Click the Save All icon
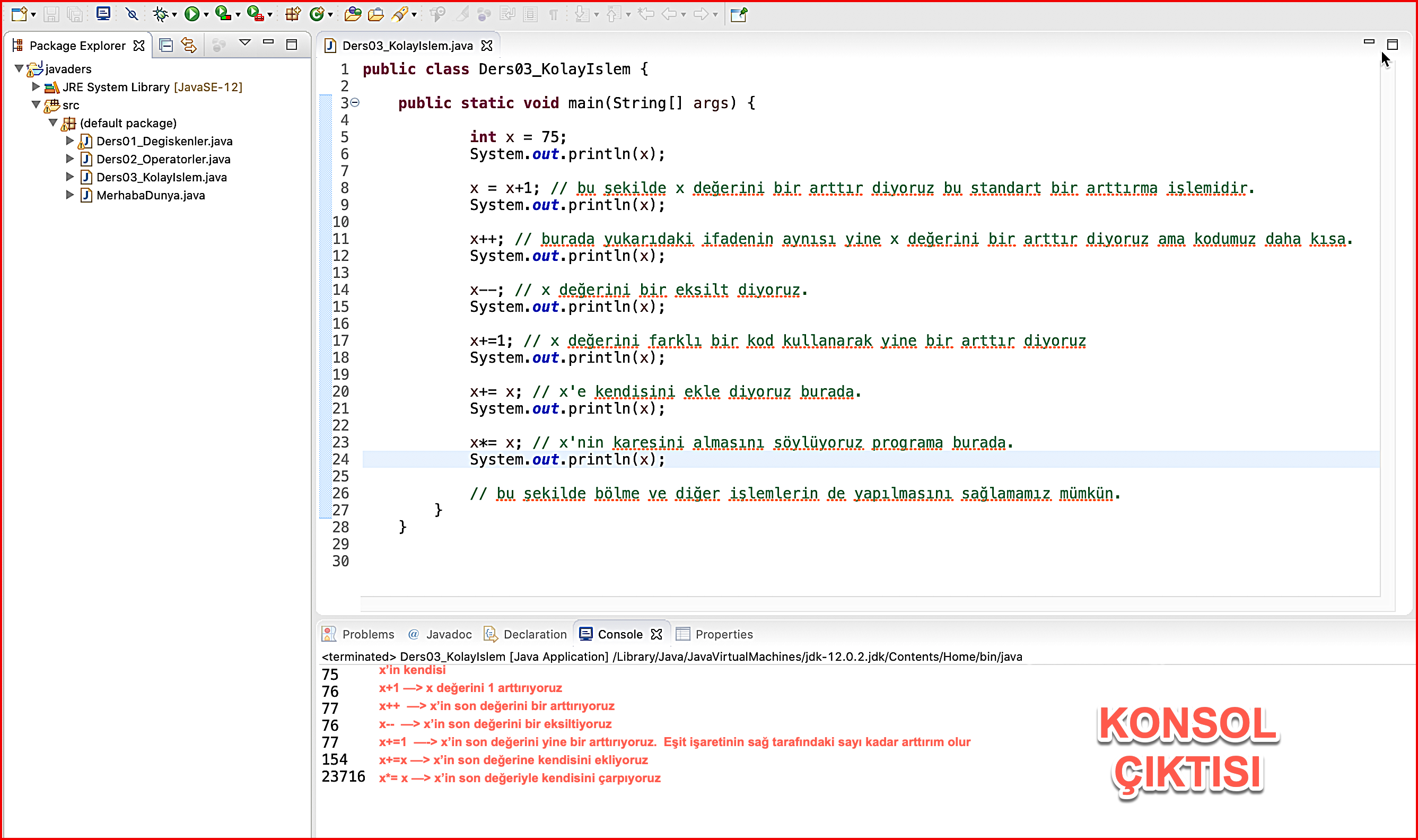 75,14
